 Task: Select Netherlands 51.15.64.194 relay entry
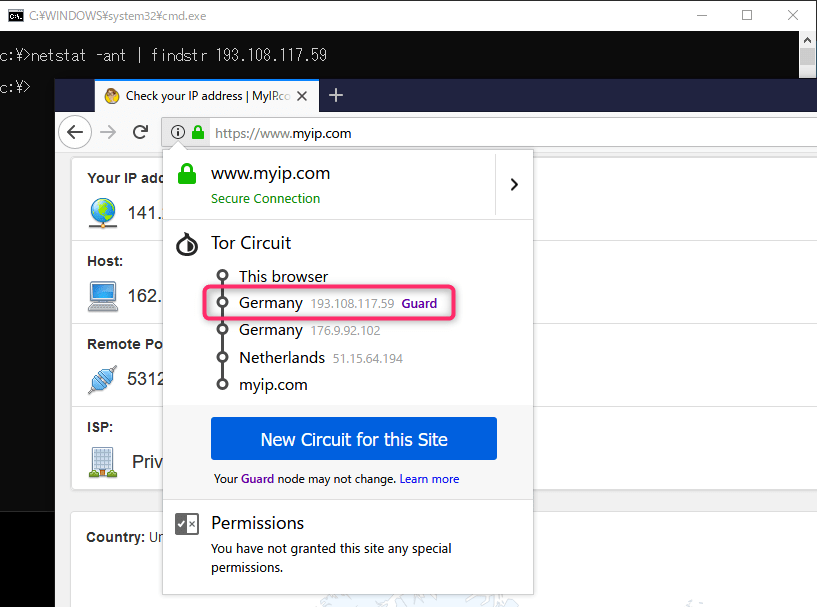click(x=321, y=358)
